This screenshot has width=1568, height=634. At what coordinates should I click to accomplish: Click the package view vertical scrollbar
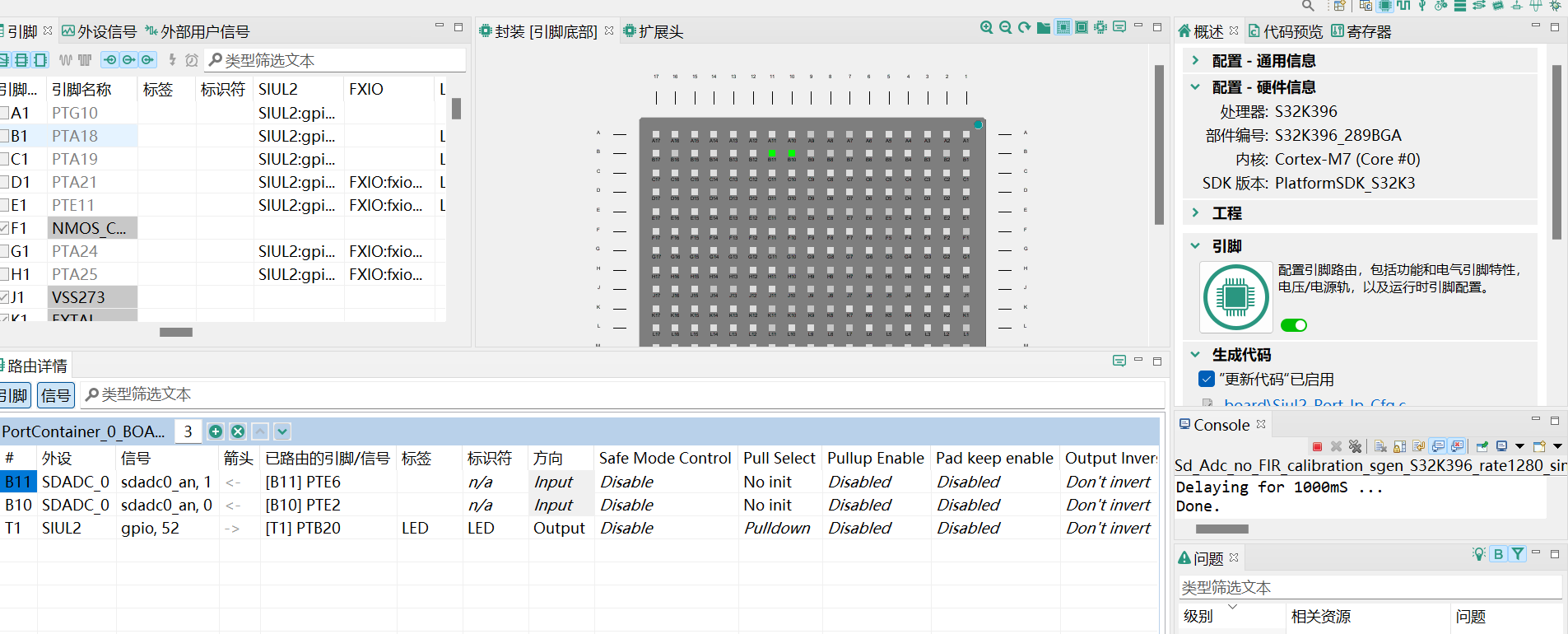[1159, 144]
